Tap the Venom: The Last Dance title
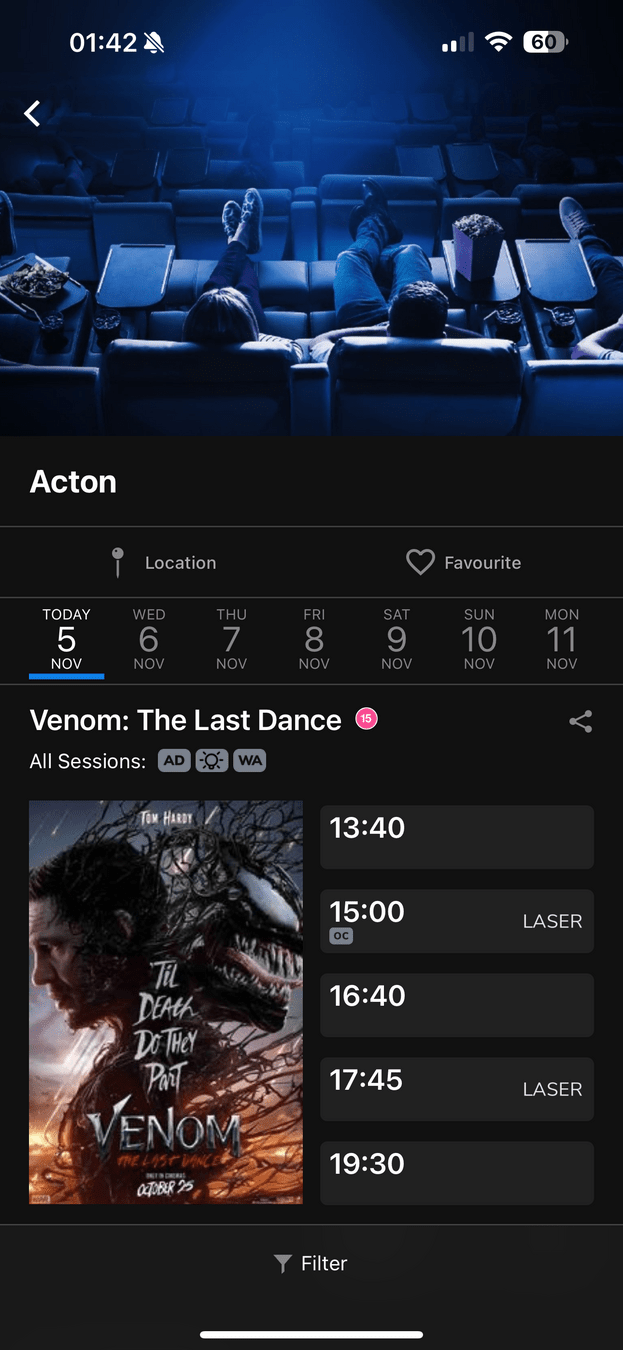Image resolution: width=623 pixels, height=1350 pixels. [x=186, y=720]
